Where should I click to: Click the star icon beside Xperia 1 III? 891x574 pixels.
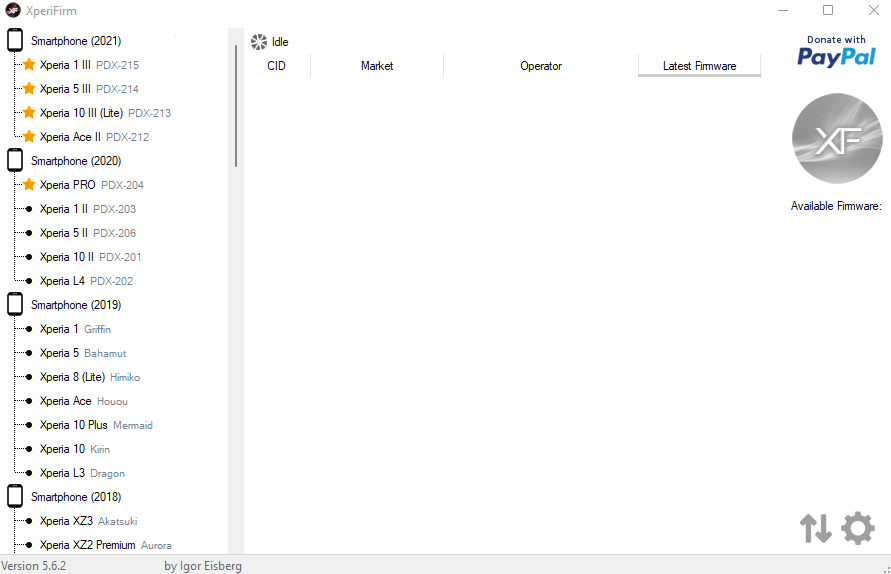[x=29, y=64]
